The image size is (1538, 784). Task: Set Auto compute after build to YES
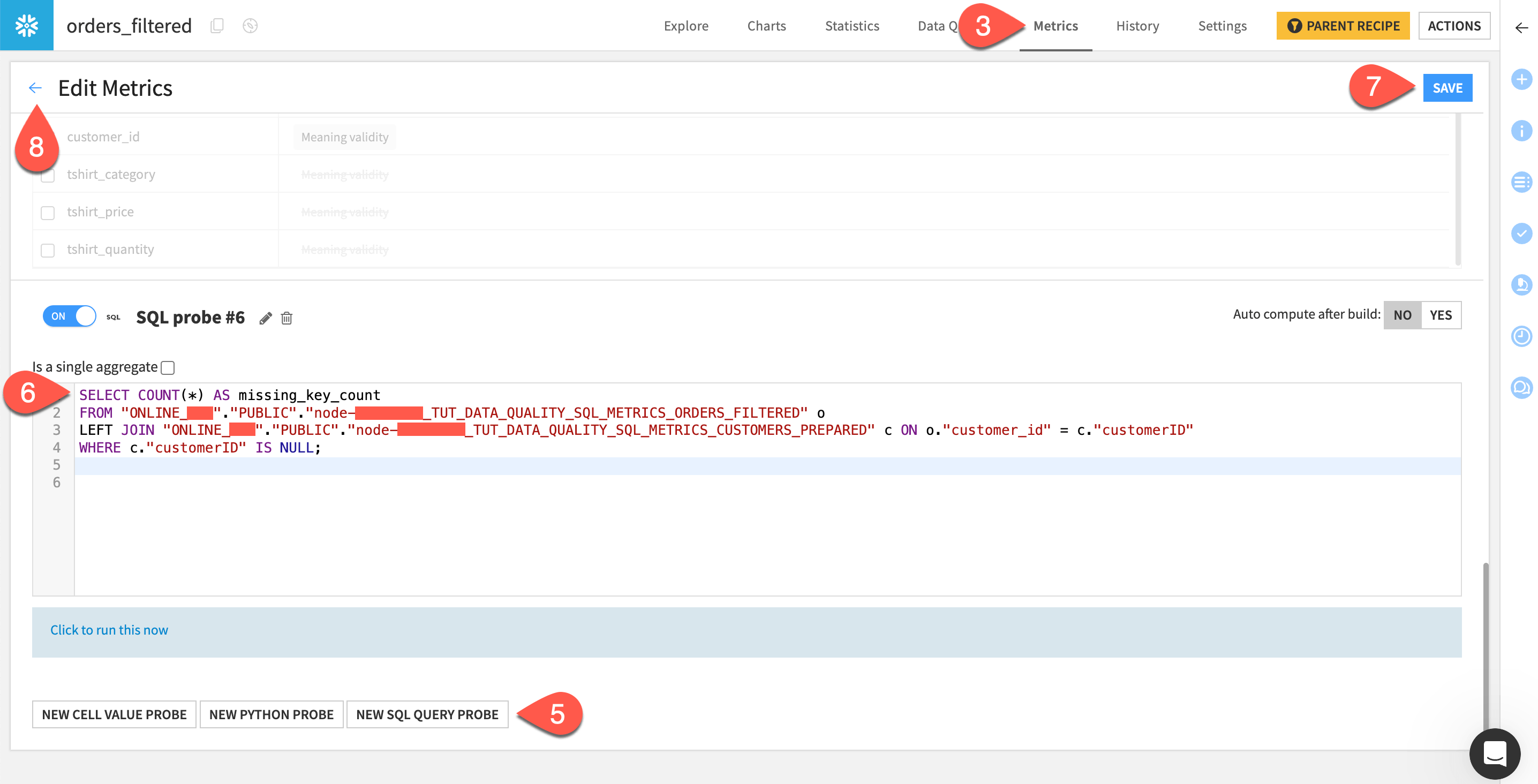1440,315
